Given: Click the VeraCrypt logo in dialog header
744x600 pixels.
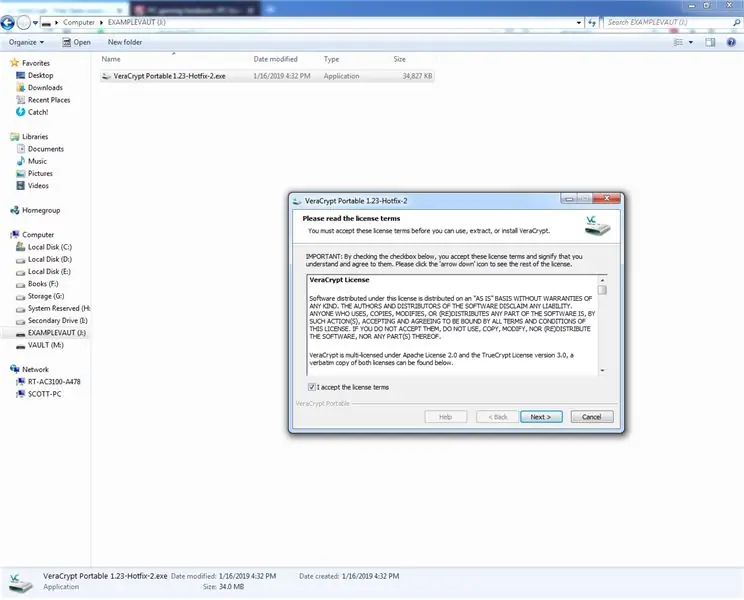Looking at the screenshot, I should point(597,226).
